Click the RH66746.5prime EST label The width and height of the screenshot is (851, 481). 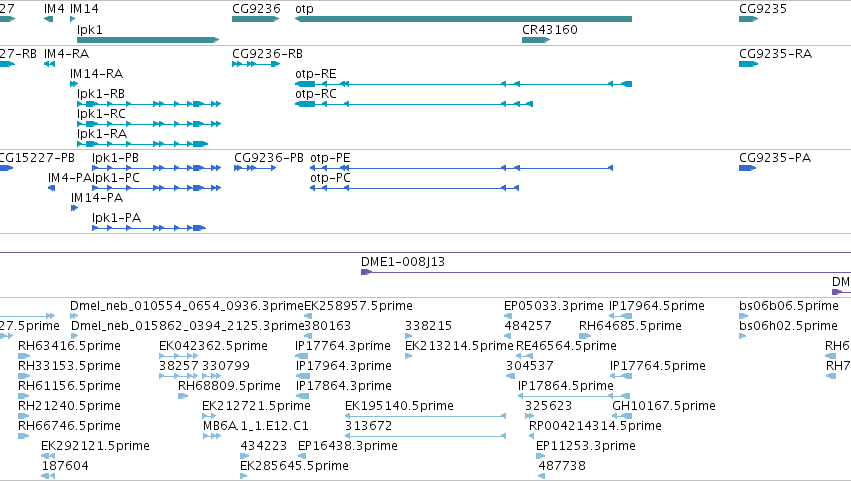point(69,427)
